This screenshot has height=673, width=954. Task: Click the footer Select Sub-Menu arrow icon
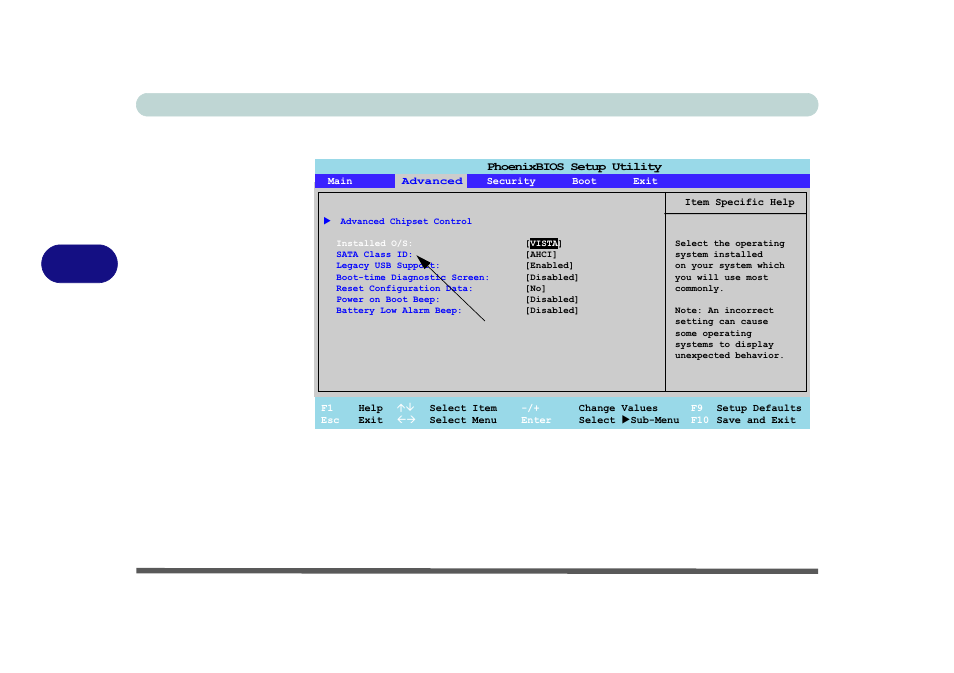click(625, 420)
